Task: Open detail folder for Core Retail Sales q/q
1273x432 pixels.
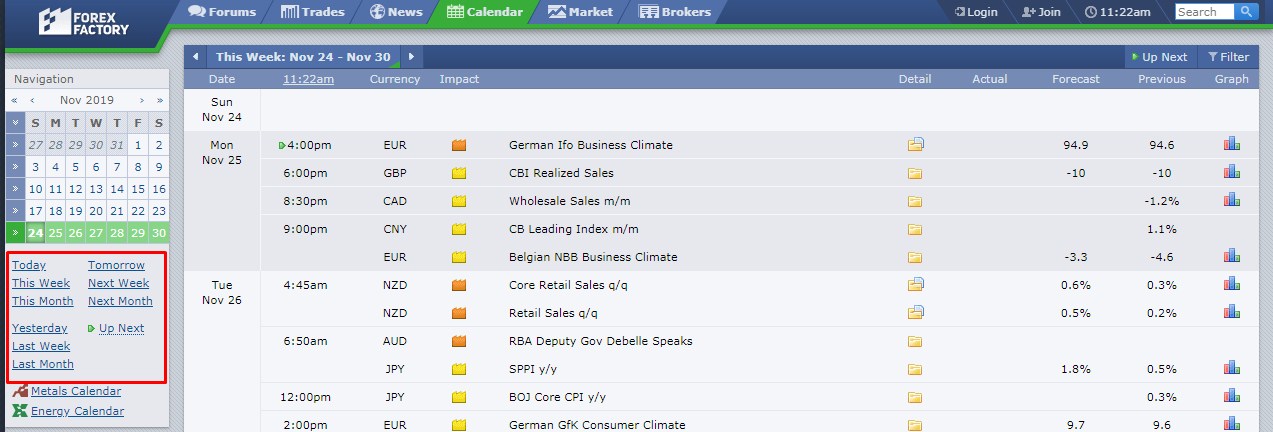Action: [x=915, y=285]
